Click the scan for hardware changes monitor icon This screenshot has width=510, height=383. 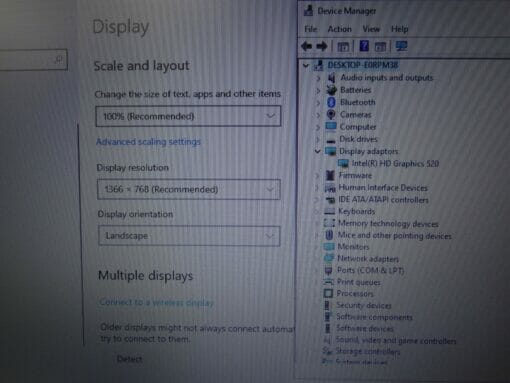click(x=401, y=46)
